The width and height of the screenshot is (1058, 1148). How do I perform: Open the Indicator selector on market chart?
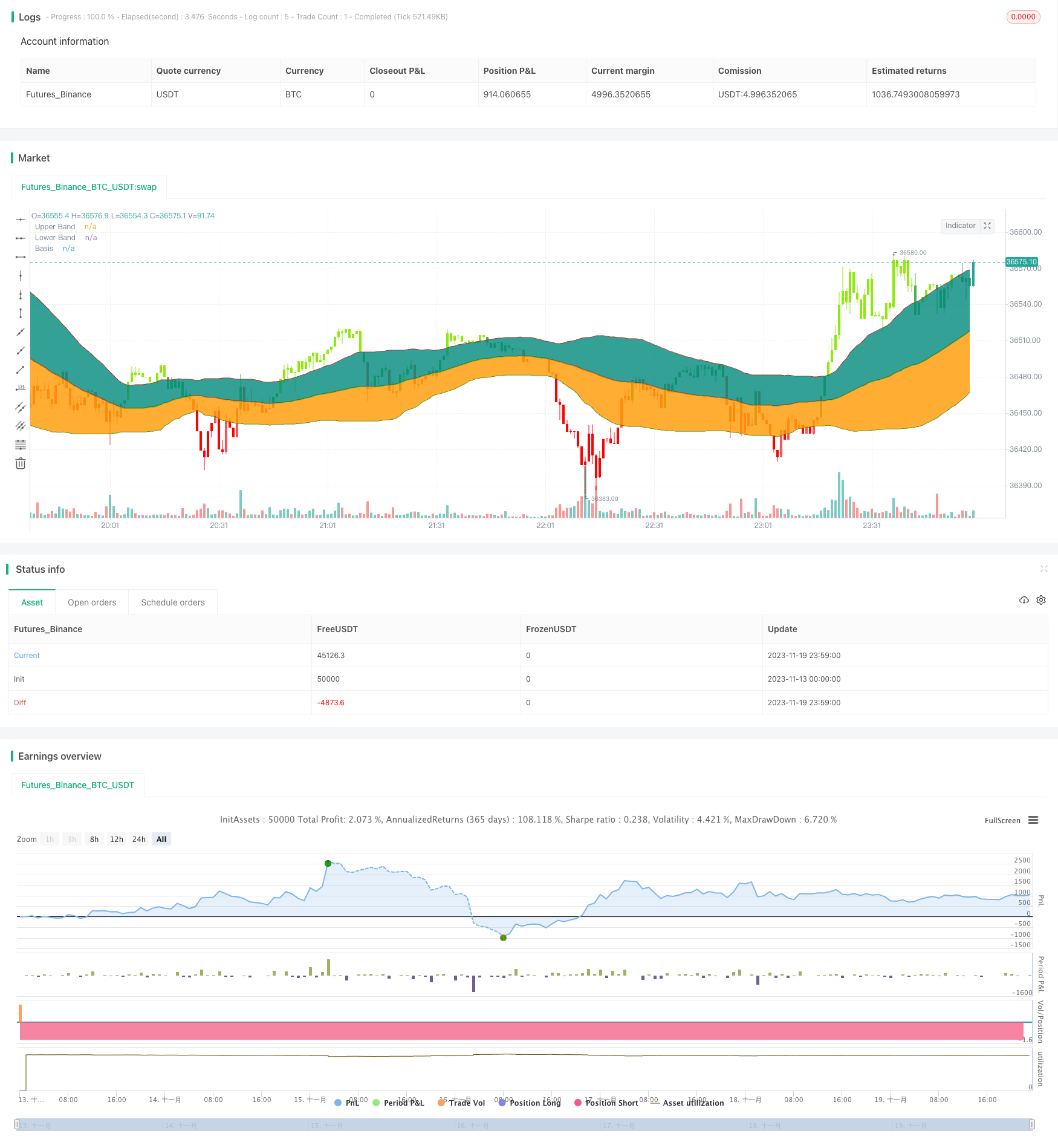point(960,226)
